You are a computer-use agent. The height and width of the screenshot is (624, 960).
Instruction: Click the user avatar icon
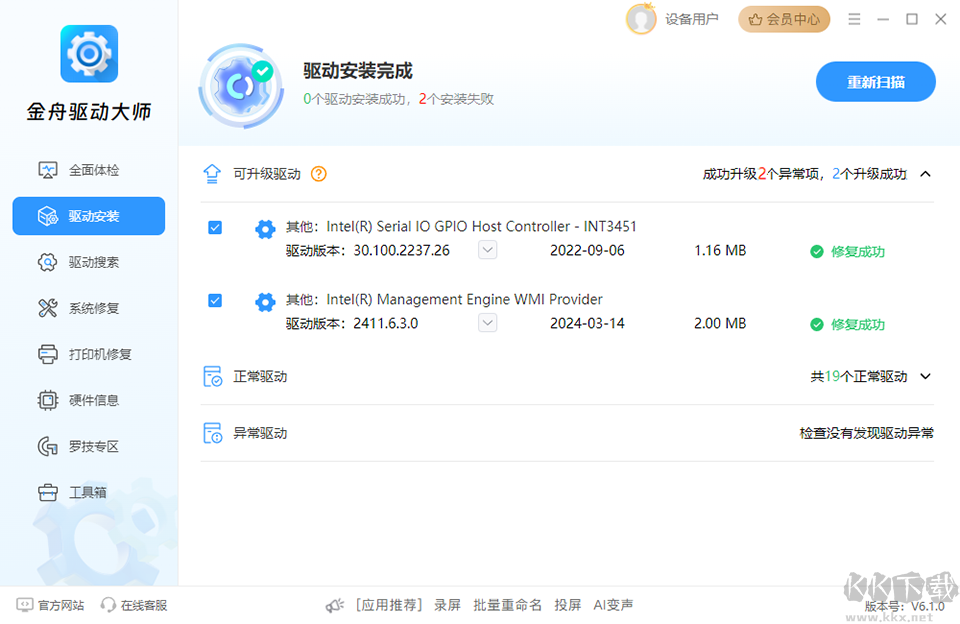[x=640, y=19]
